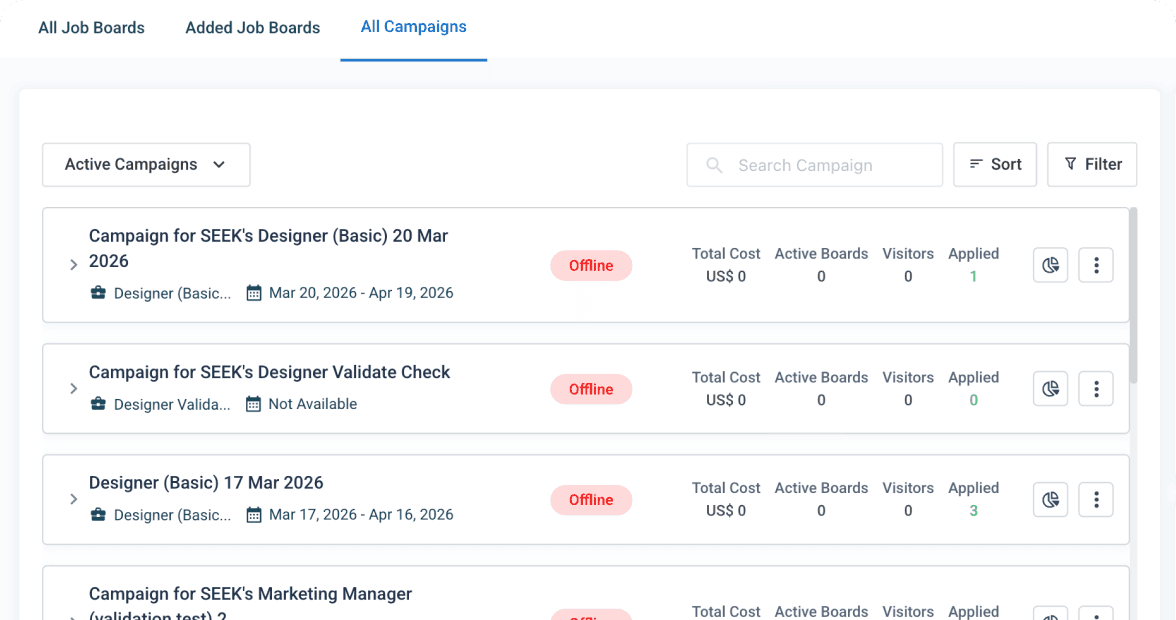Screen dimensions: 1176x620
Task: Open analytics chart for SEEK's Designer (Basic) campaign
Action: [x=1050, y=265]
